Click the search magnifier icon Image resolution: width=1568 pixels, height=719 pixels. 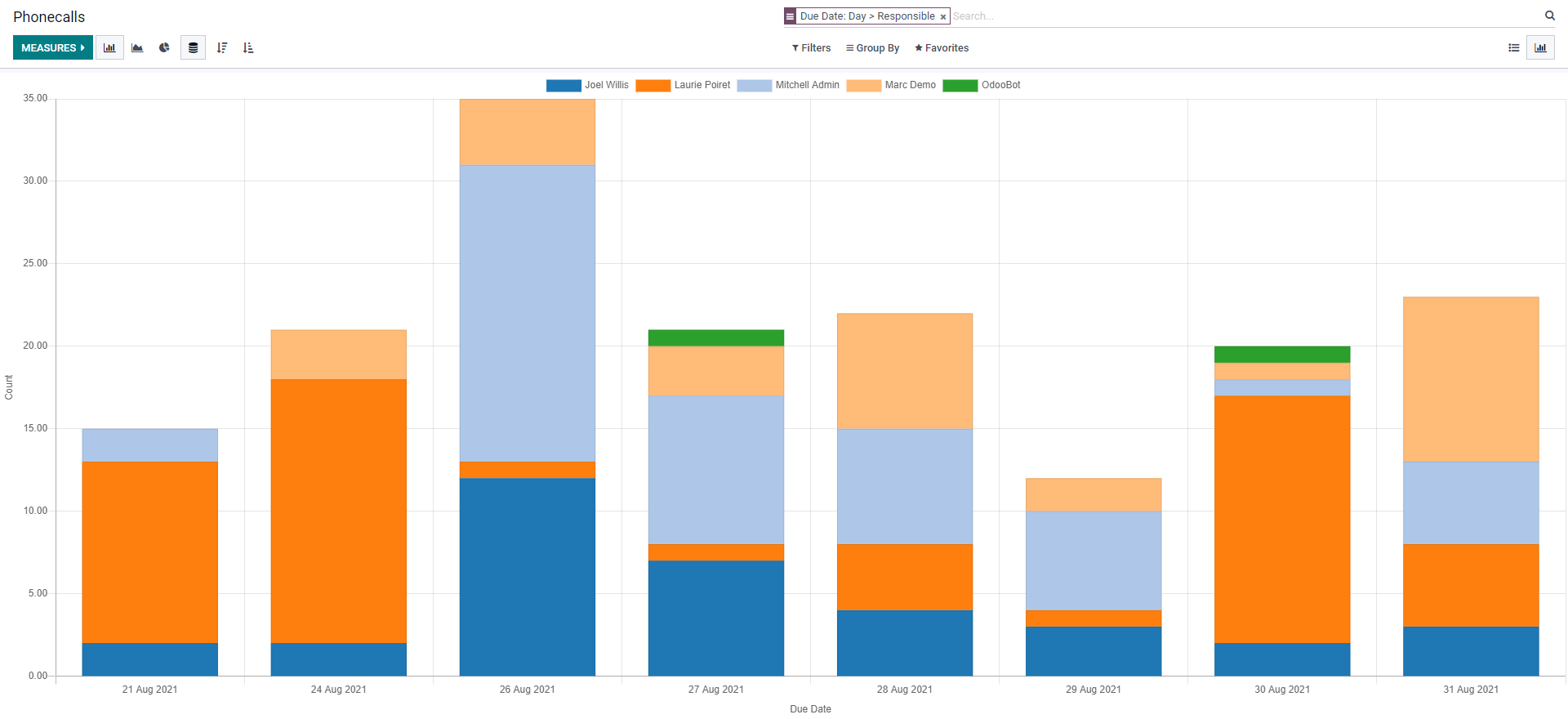1549,16
